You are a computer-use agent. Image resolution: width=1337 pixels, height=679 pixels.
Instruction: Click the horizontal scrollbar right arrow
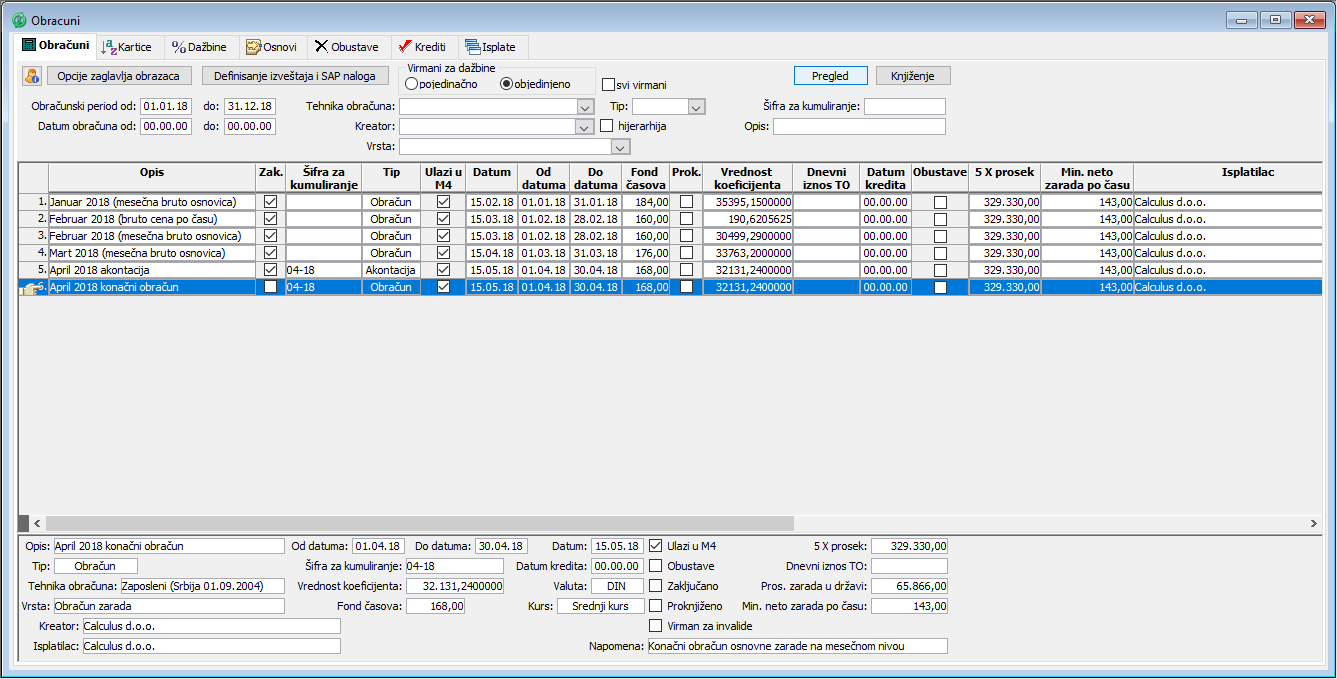1314,523
